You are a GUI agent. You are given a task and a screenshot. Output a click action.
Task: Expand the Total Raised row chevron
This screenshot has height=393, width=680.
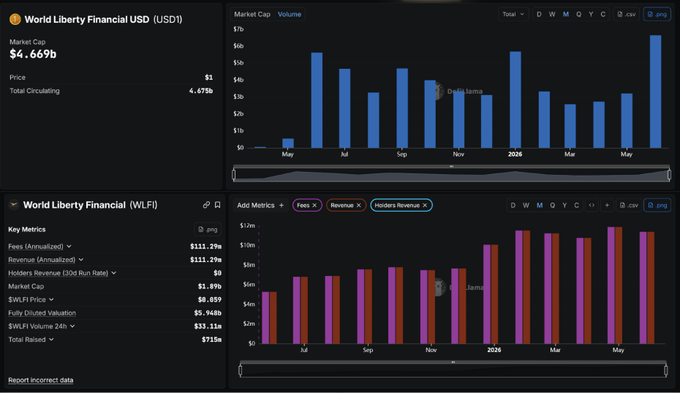(x=51, y=339)
